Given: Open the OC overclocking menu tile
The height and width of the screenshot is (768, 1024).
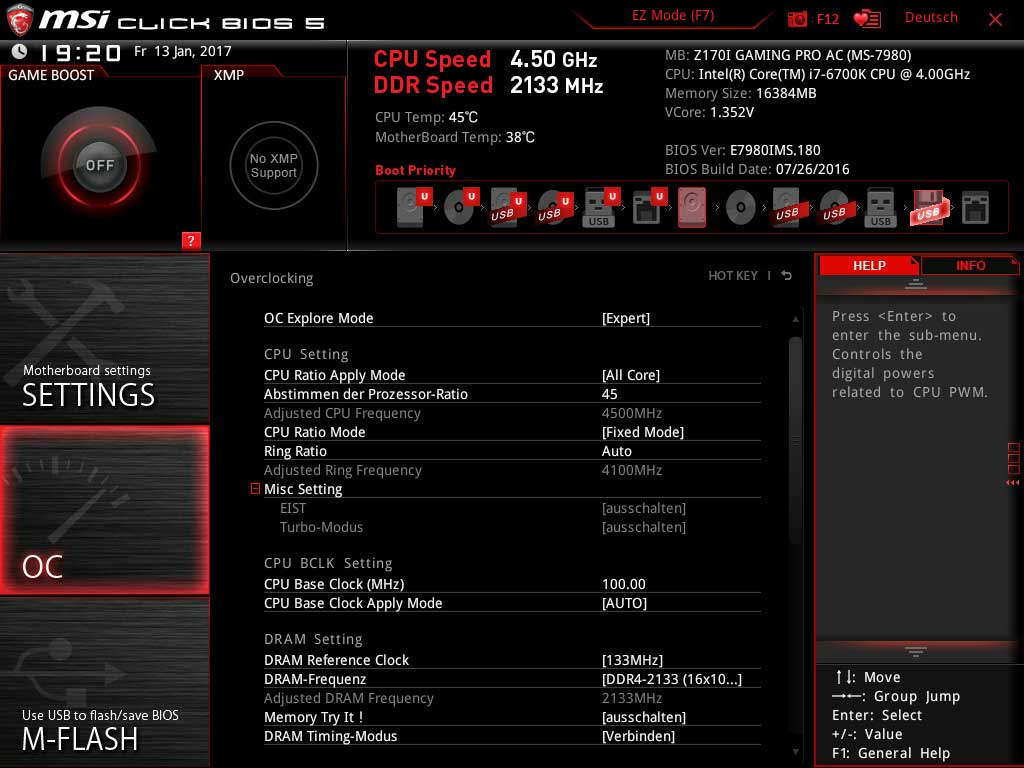Looking at the screenshot, I should [x=104, y=510].
